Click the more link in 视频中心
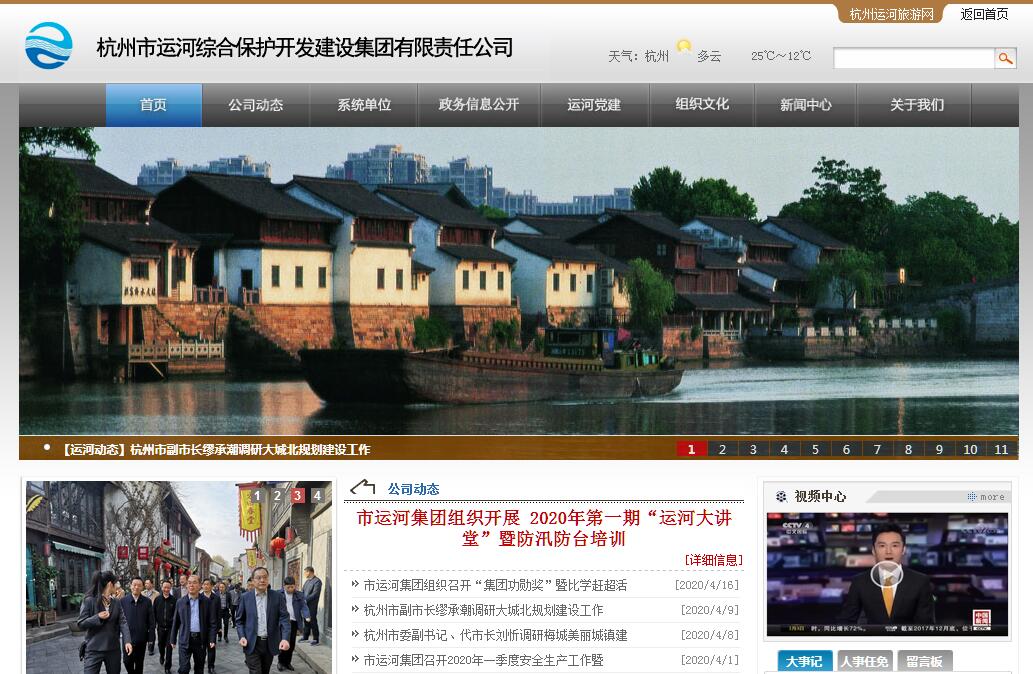 tap(986, 497)
